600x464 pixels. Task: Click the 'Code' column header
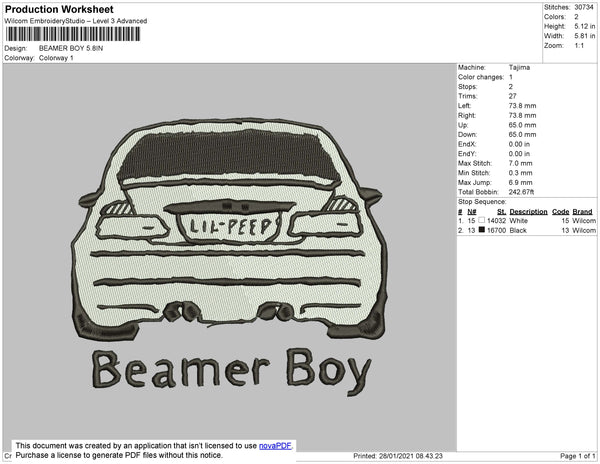coord(561,212)
